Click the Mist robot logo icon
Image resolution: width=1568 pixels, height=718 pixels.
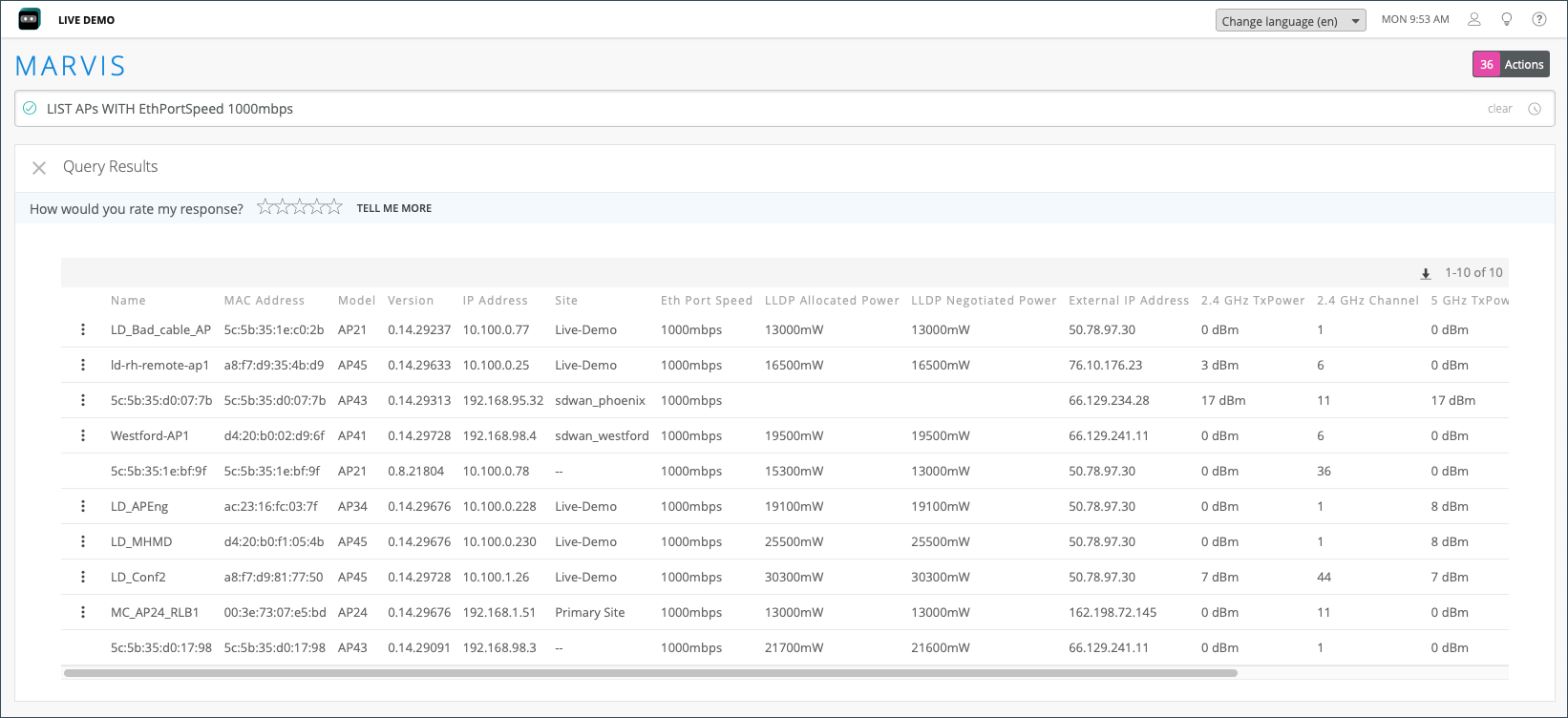click(x=30, y=19)
